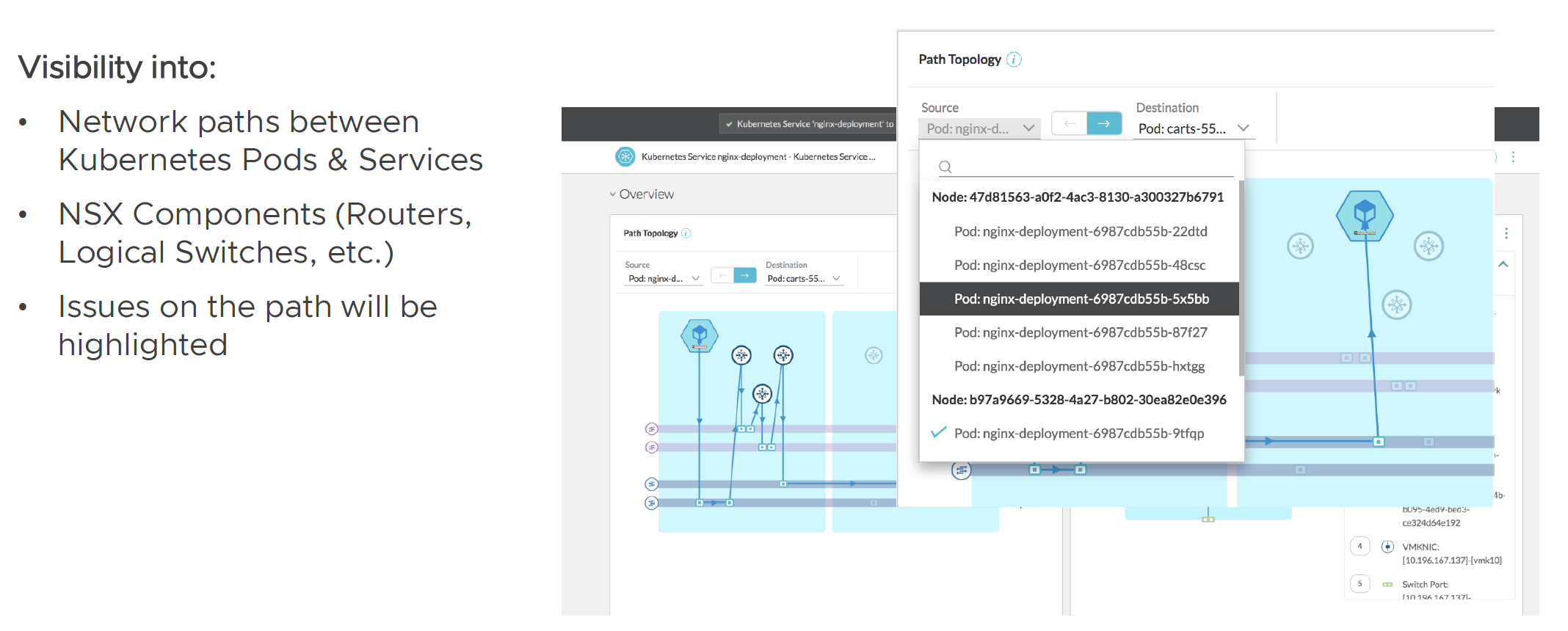This screenshot has width=1568, height=631.
Task: Select checked pod nginx-deployment-6987cdb55b-9tfqp
Action: 1078,434
